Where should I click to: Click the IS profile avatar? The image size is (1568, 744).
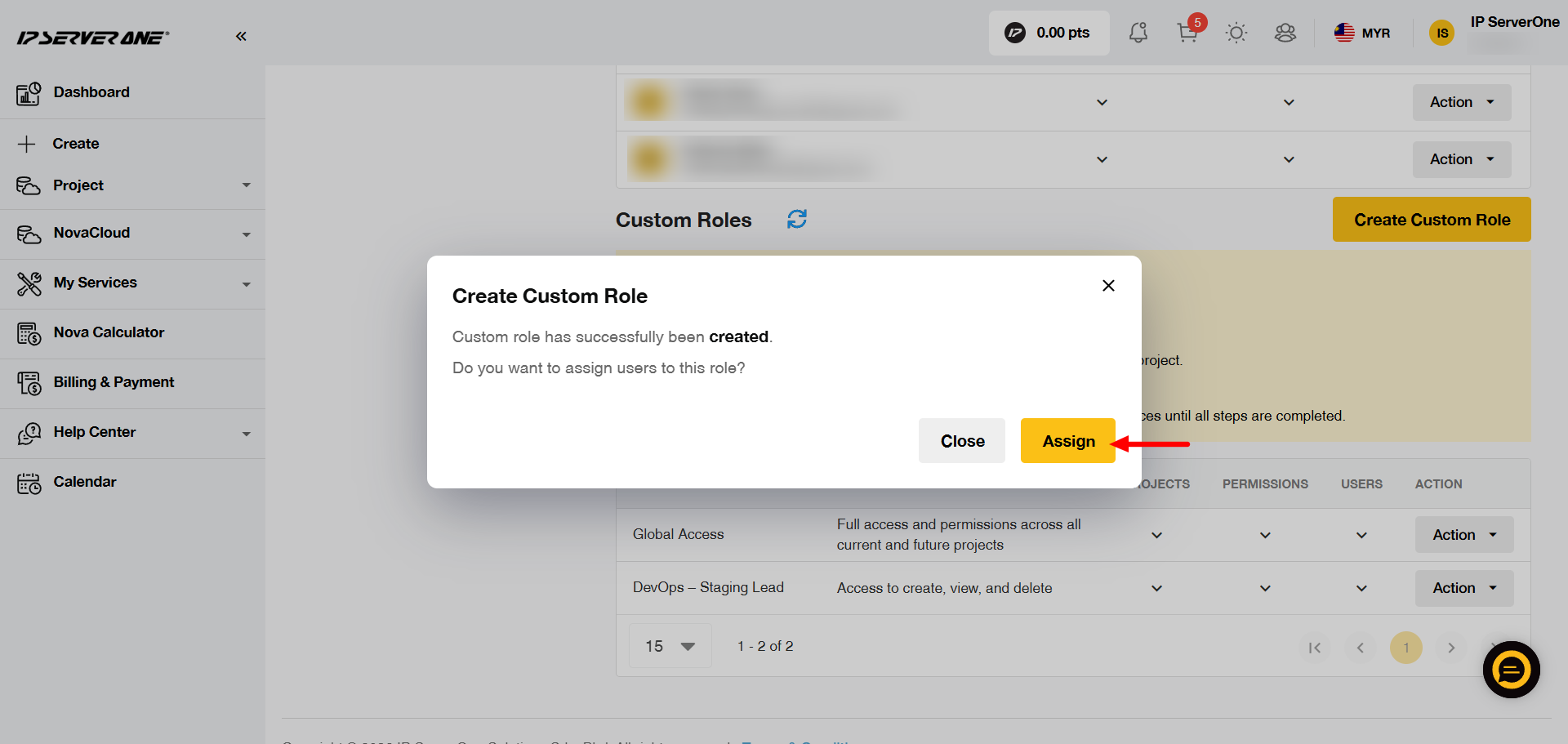1441,33
